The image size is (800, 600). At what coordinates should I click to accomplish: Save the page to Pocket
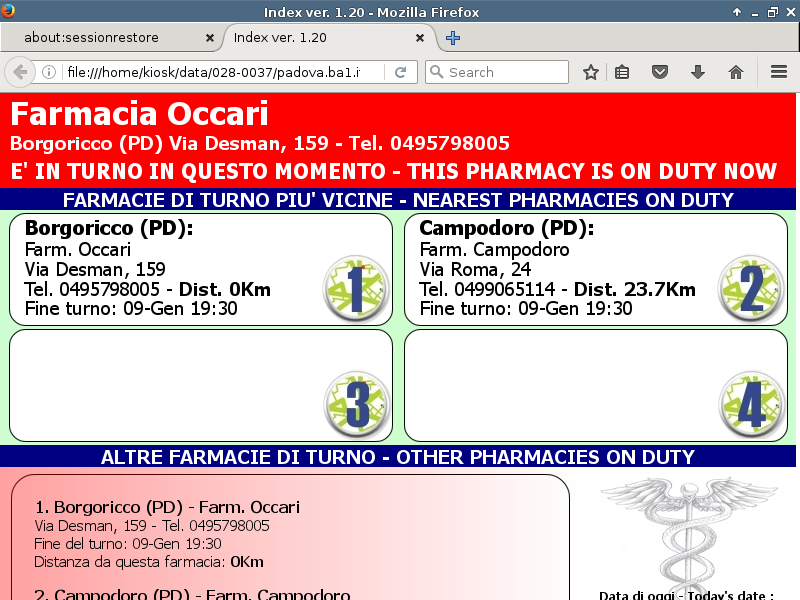[x=660, y=72]
